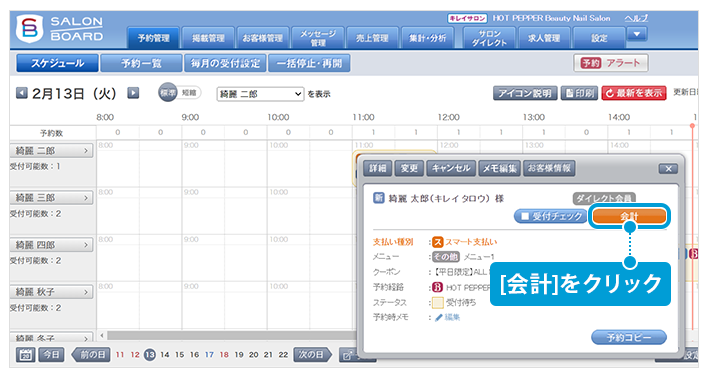This screenshot has width=710, height=378.
Task: Open the お客様管理 tab
Action: coord(263,38)
